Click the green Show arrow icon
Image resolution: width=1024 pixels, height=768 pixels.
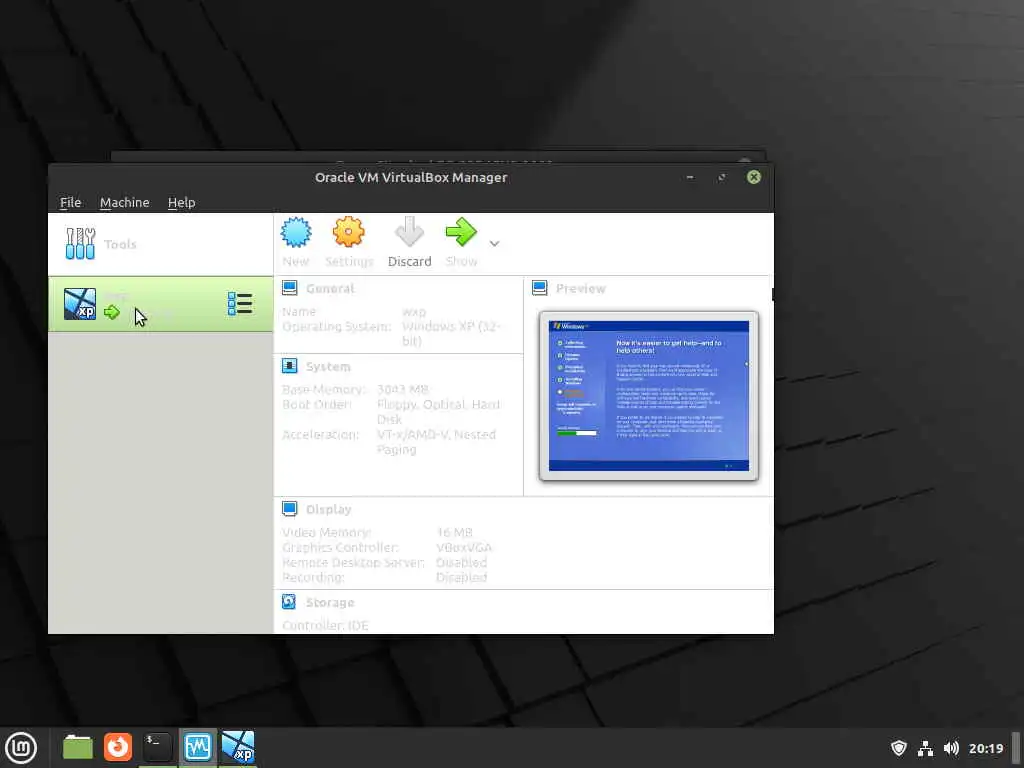click(x=461, y=232)
